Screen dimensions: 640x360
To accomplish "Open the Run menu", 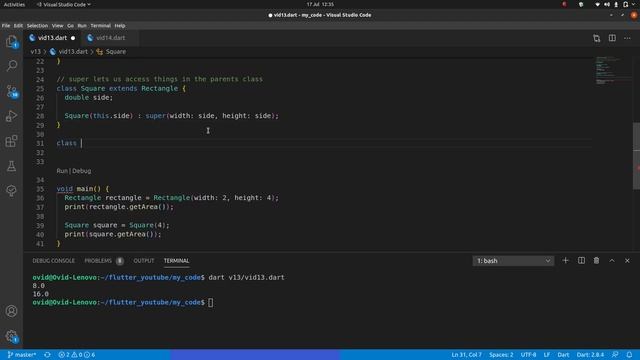I will pyautogui.click(x=82, y=26).
